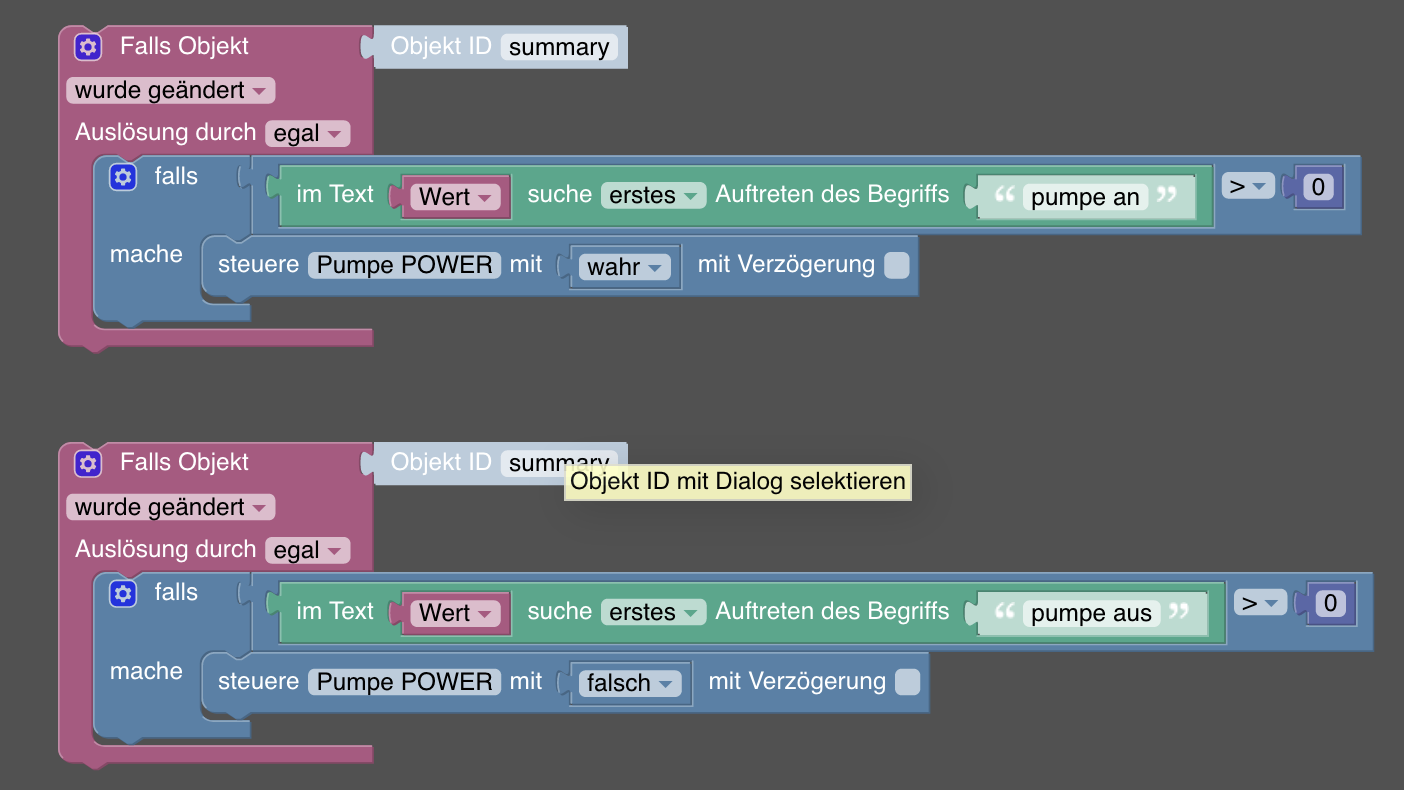Open settings gear of the second falls block

122,593
